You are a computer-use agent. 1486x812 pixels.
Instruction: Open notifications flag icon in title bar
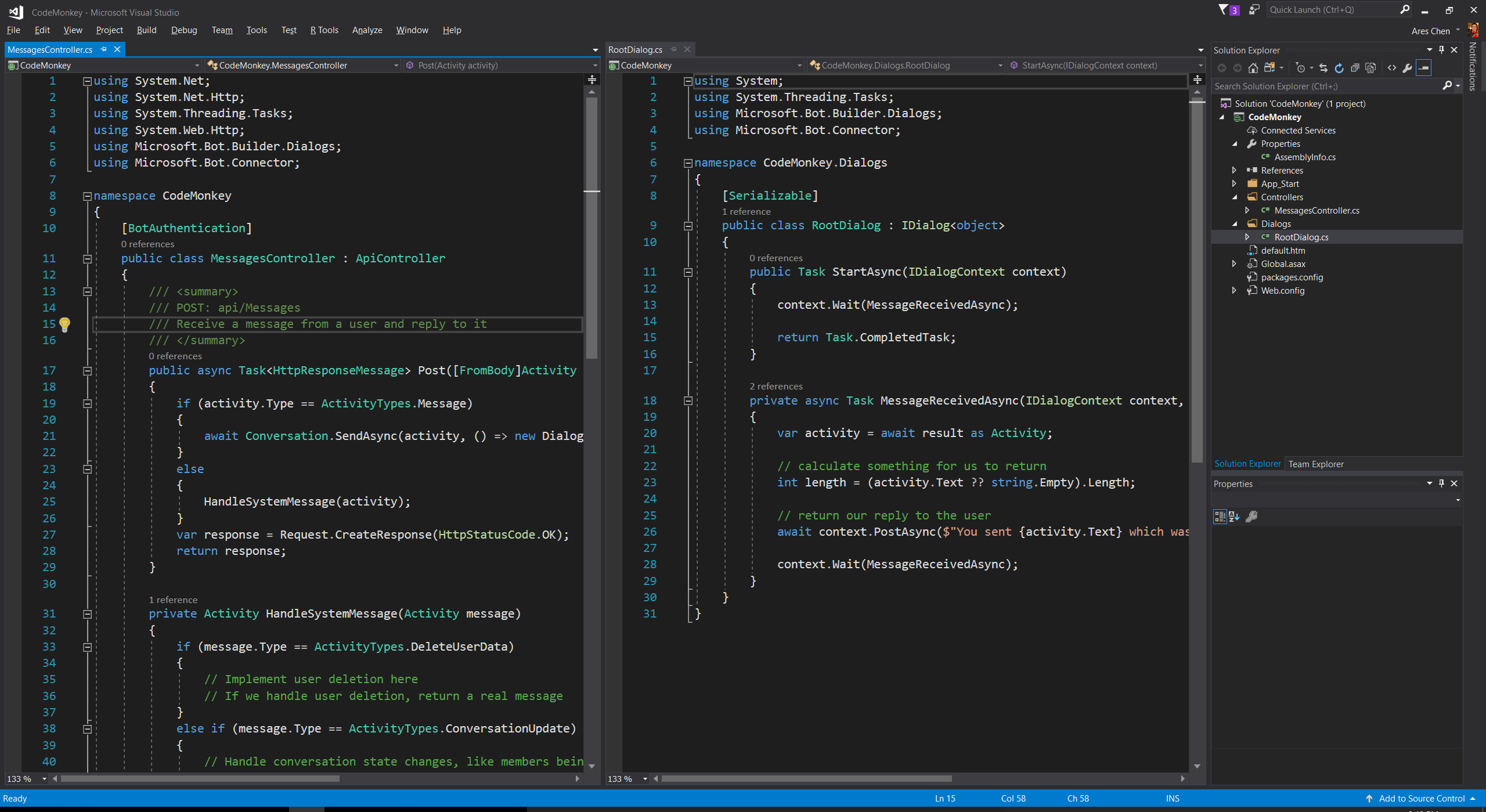(1224, 10)
